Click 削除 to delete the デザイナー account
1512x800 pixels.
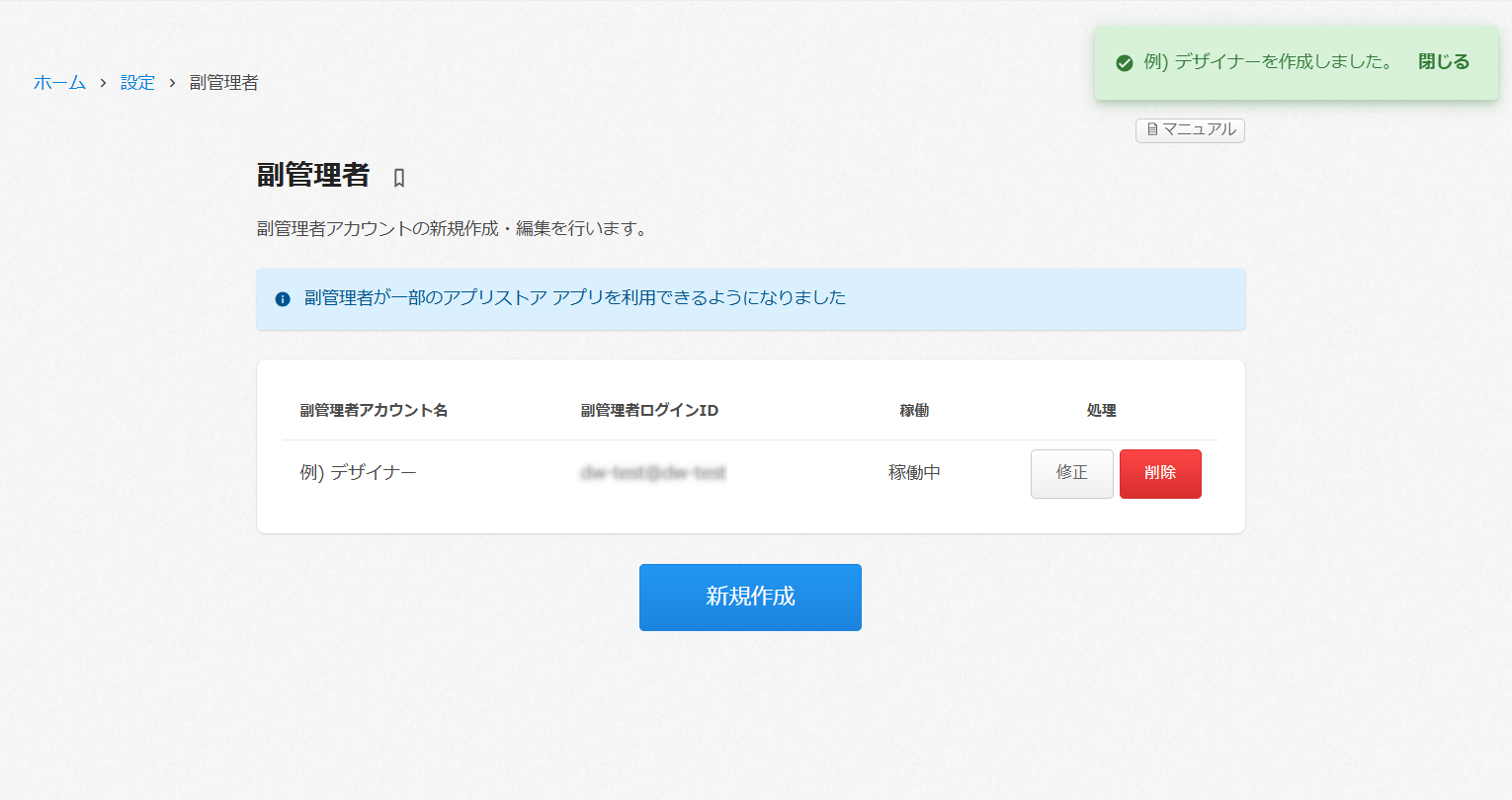click(x=1160, y=473)
